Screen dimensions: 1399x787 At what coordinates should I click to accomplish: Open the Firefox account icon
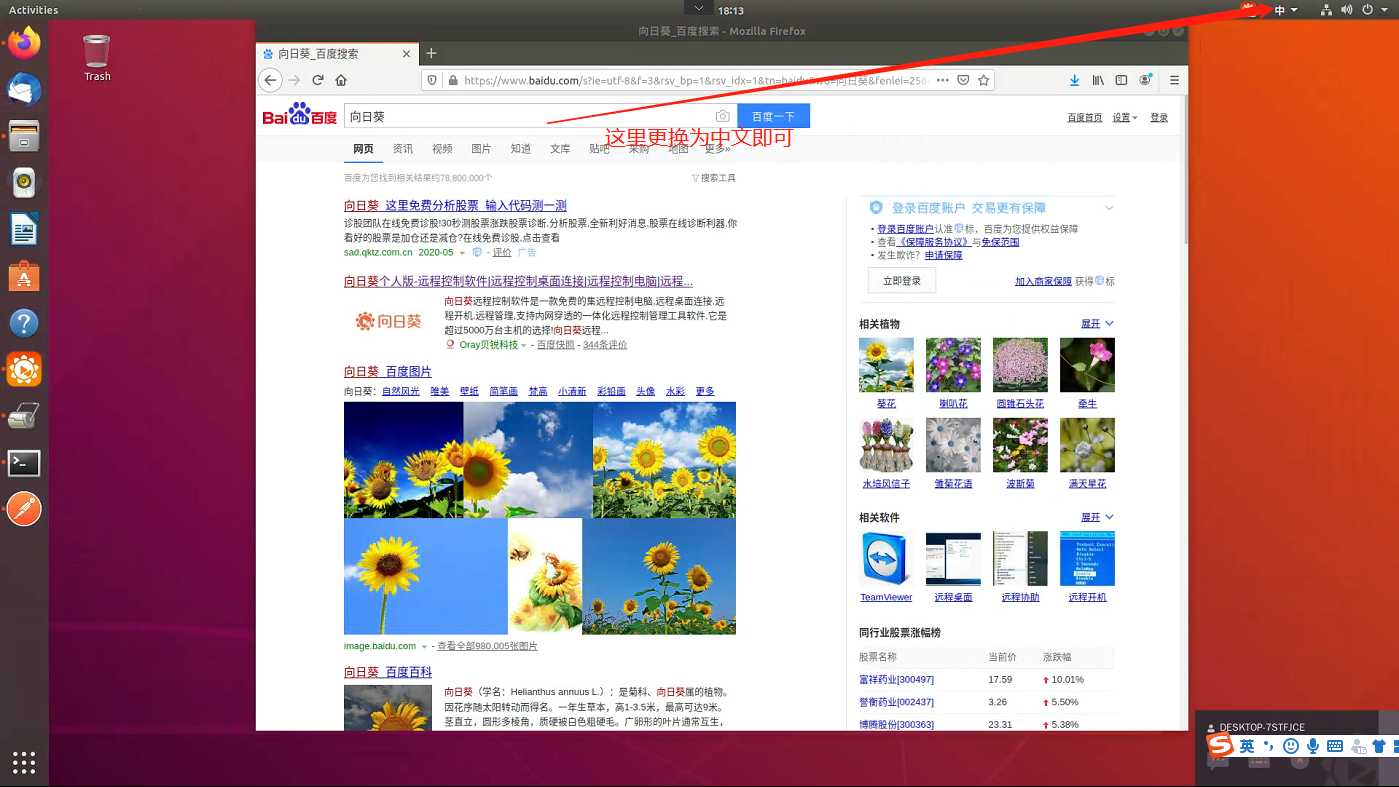pos(1146,80)
